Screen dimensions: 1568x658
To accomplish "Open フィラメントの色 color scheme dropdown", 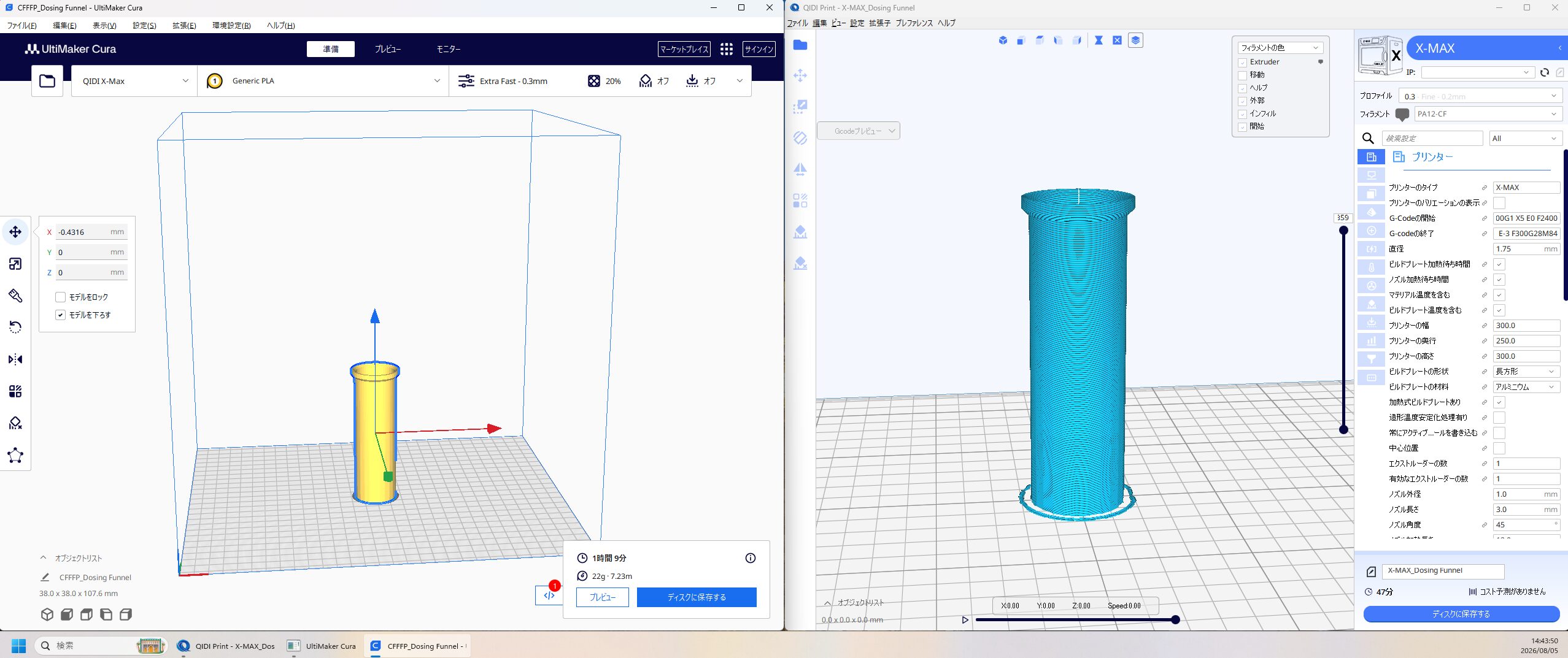I will 1280,48.
